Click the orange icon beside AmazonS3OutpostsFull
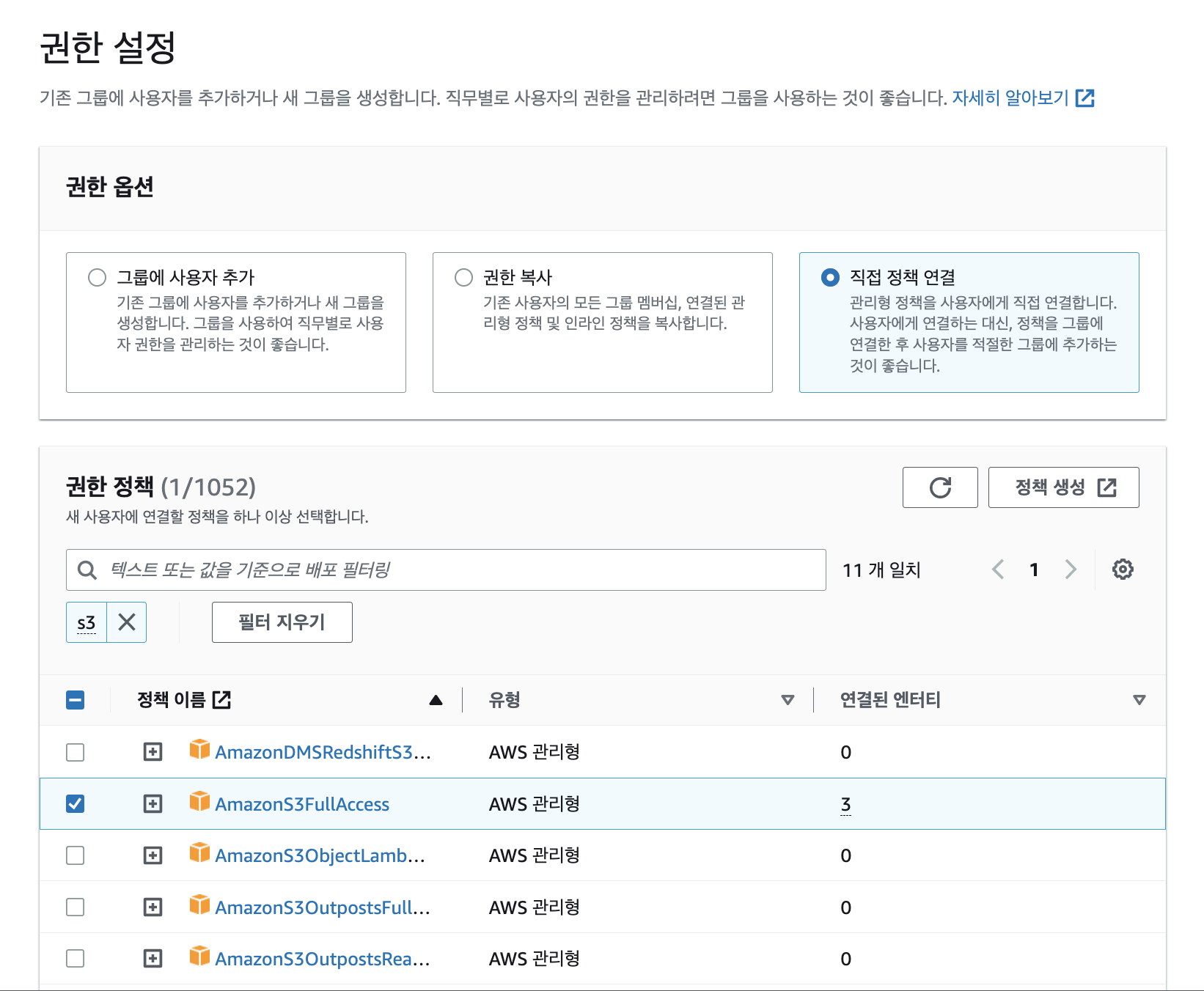1204x991 pixels. (199, 905)
